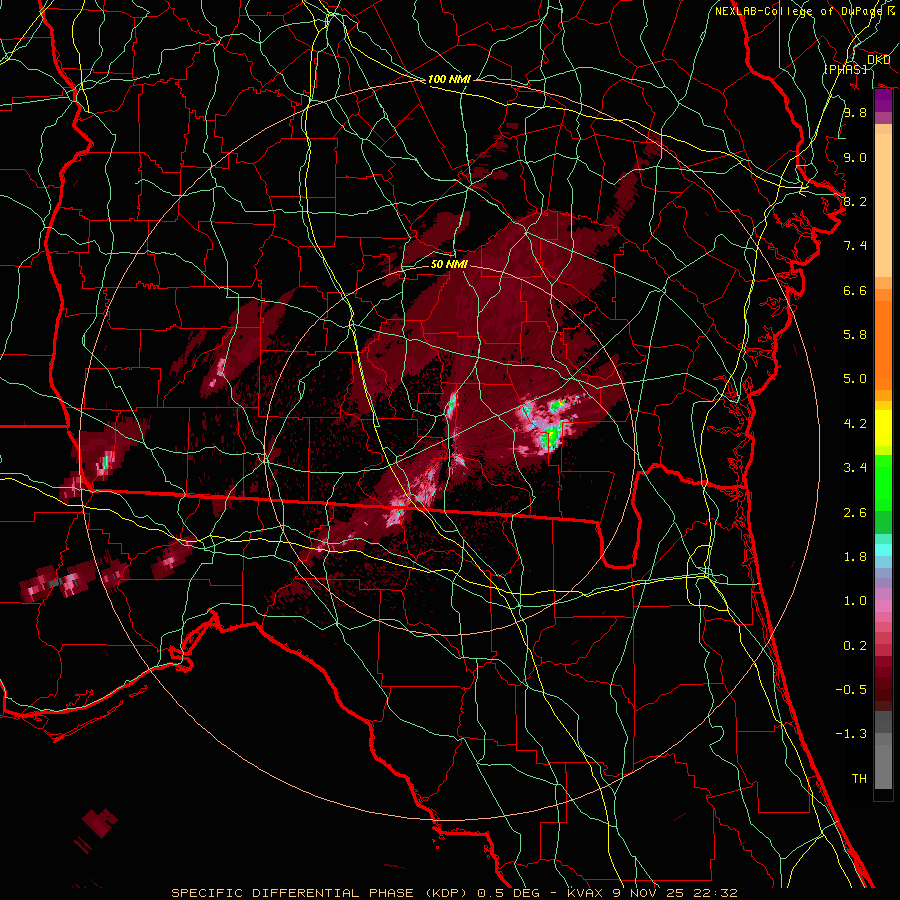Select the 9.0 scale value
This screenshot has height=900, width=900.
855,157
